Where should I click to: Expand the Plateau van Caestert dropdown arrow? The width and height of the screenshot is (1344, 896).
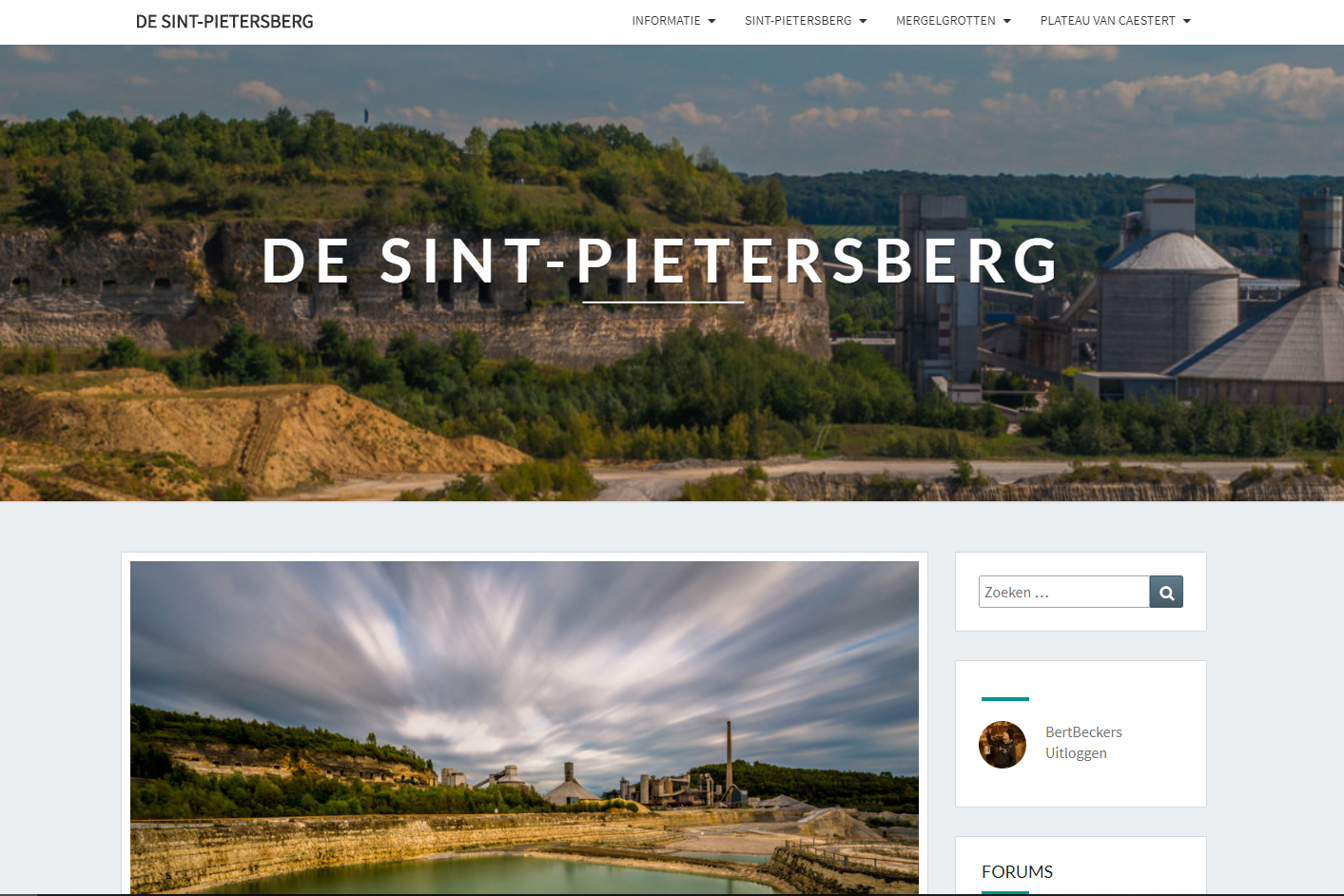1187,21
